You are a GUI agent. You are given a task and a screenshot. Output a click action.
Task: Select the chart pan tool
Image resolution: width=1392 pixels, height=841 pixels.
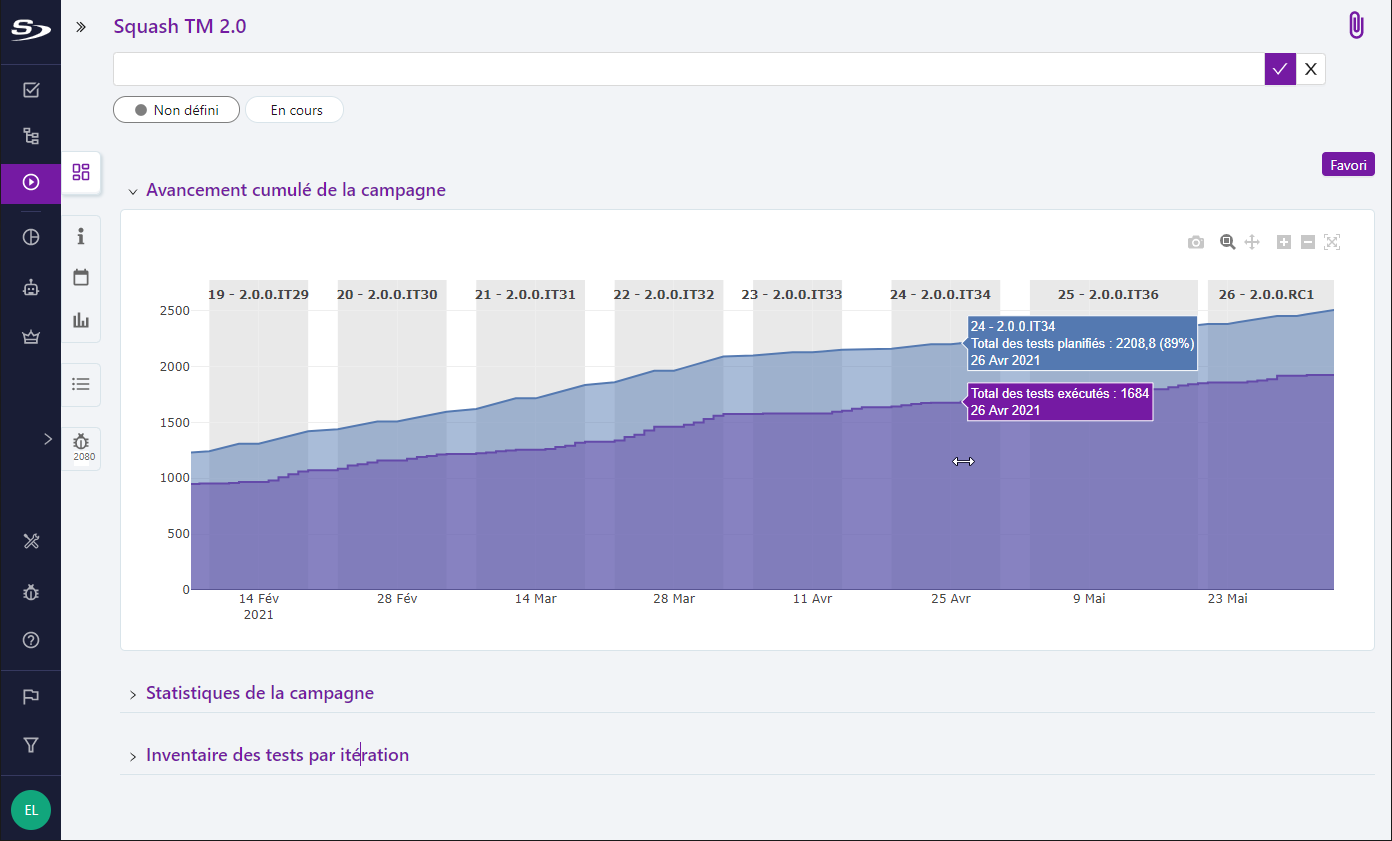click(1252, 242)
